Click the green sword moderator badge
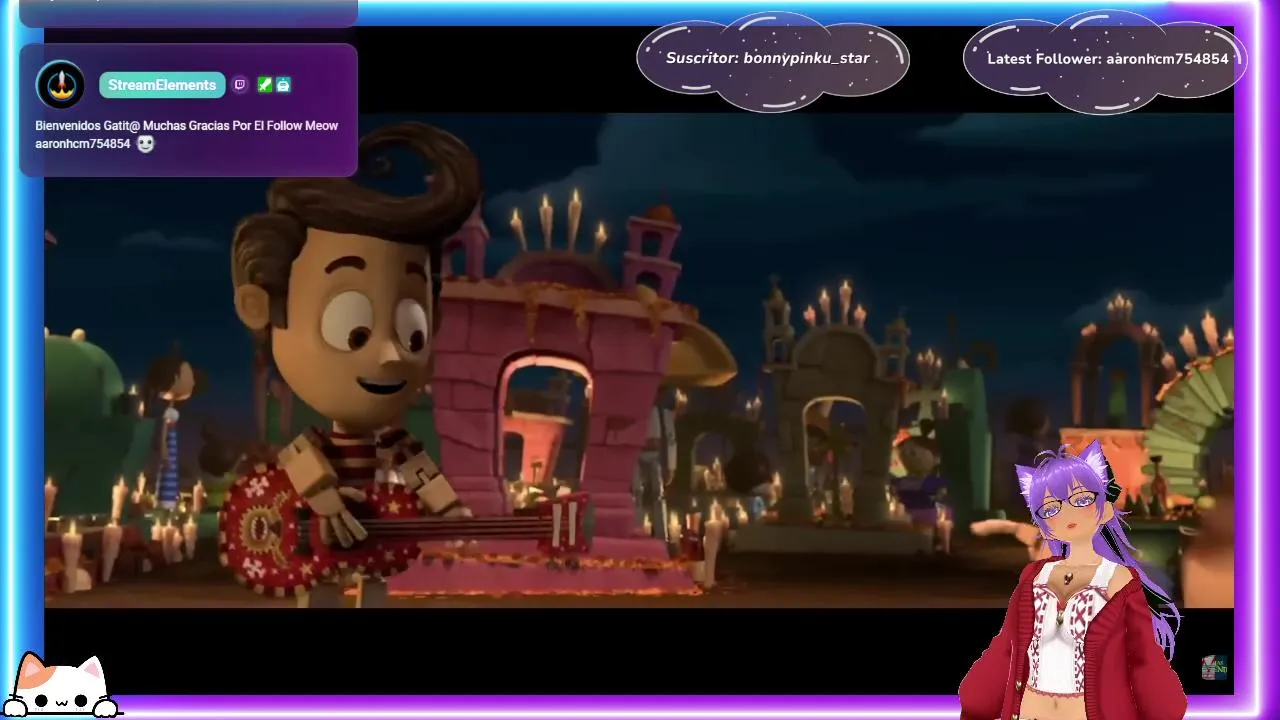The image size is (1280, 720). coord(264,85)
